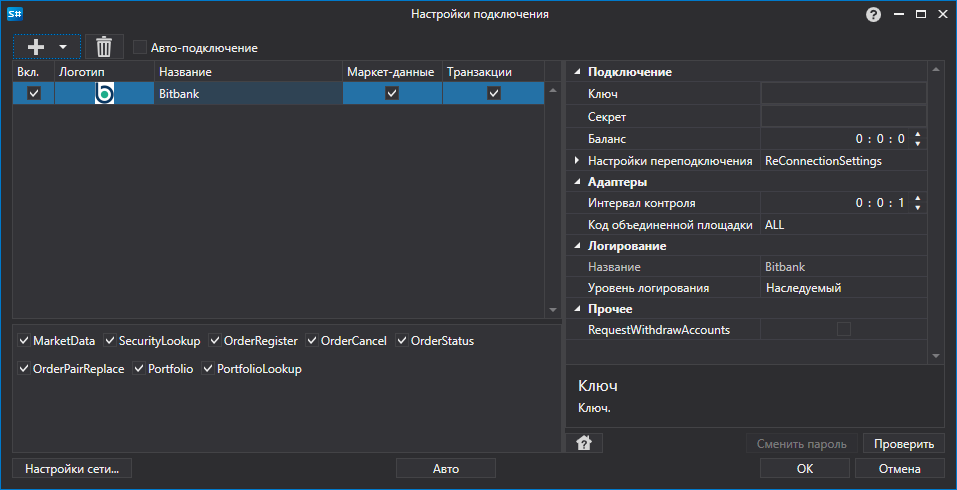This screenshot has height=490, width=957.
Task: Sort by the Вкл. column header
Action: click(x=34, y=72)
